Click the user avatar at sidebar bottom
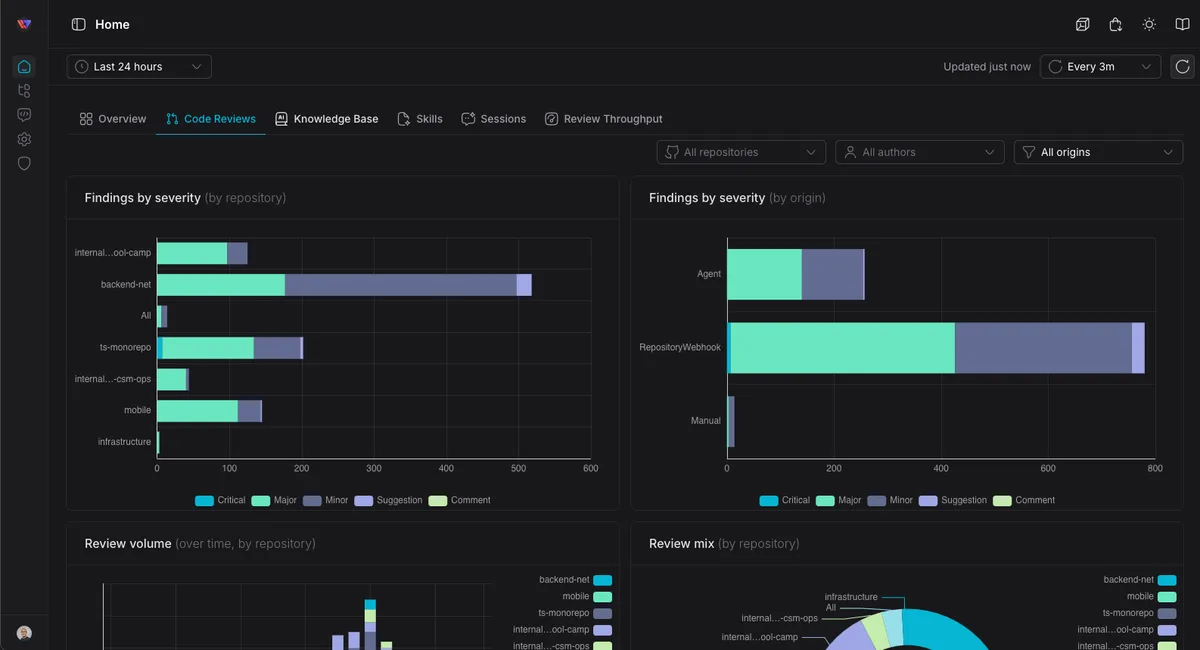This screenshot has height=650, width=1200. [x=24, y=633]
